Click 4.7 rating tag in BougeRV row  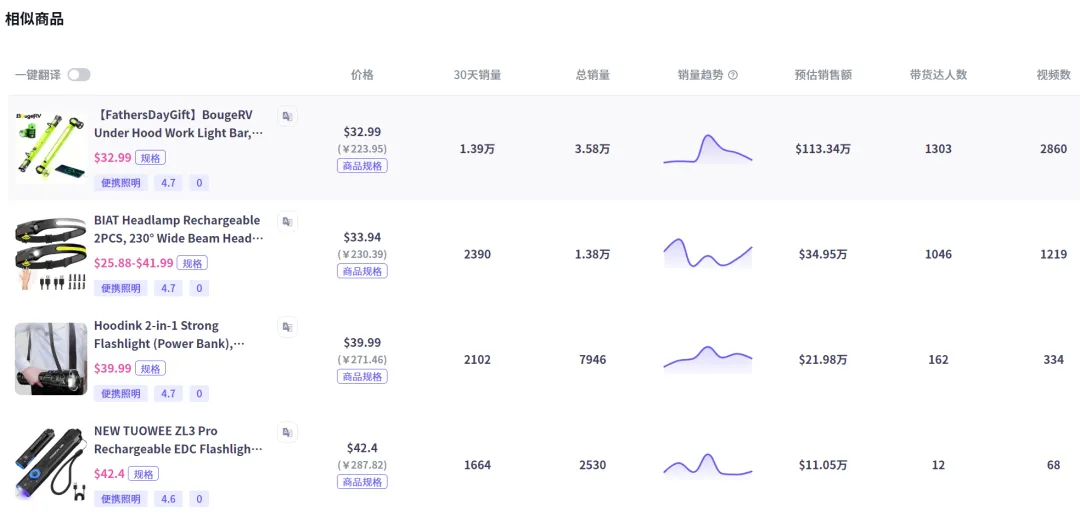(168, 183)
